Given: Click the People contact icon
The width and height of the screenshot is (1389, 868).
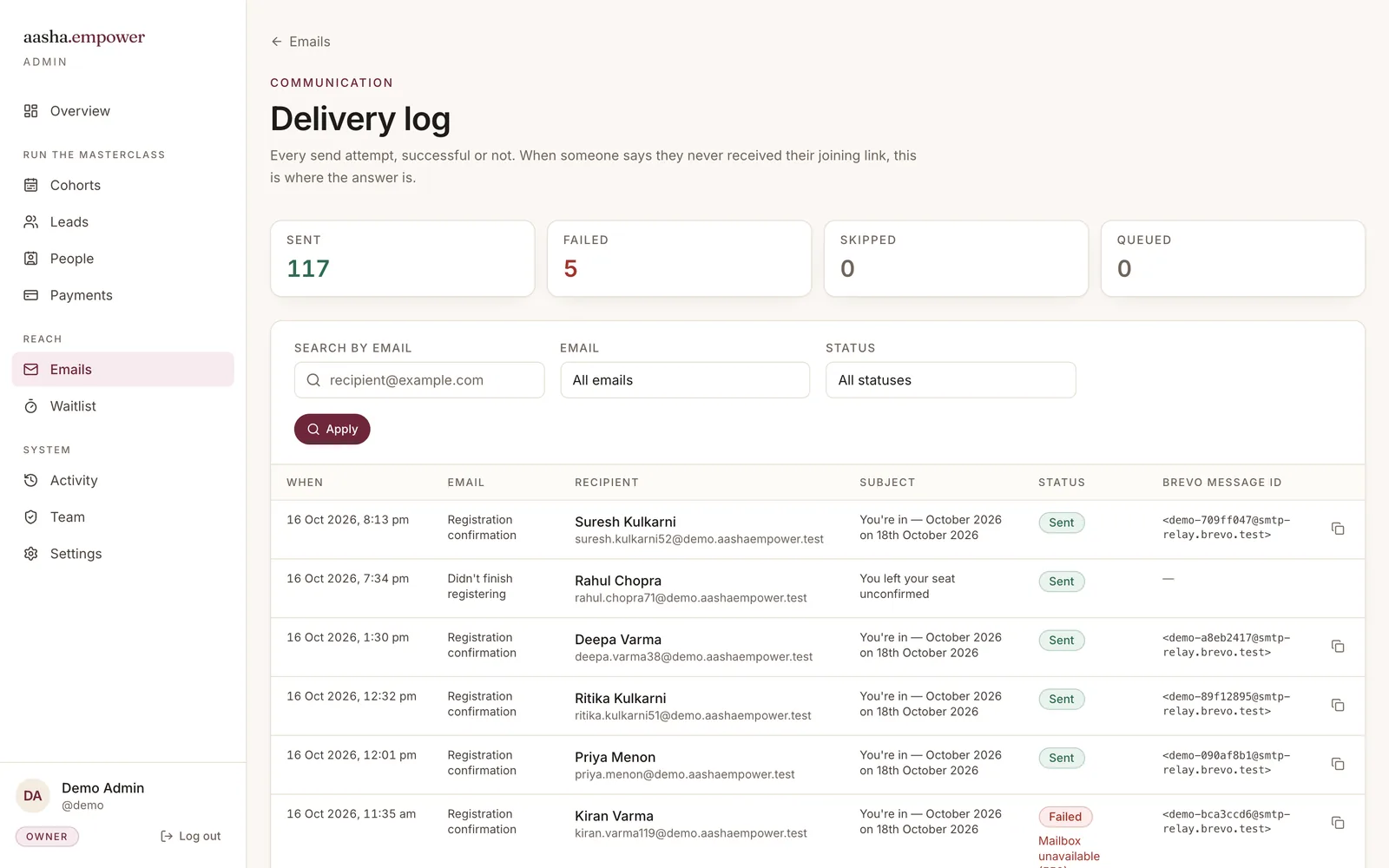Looking at the screenshot, I should click(31, 259).
